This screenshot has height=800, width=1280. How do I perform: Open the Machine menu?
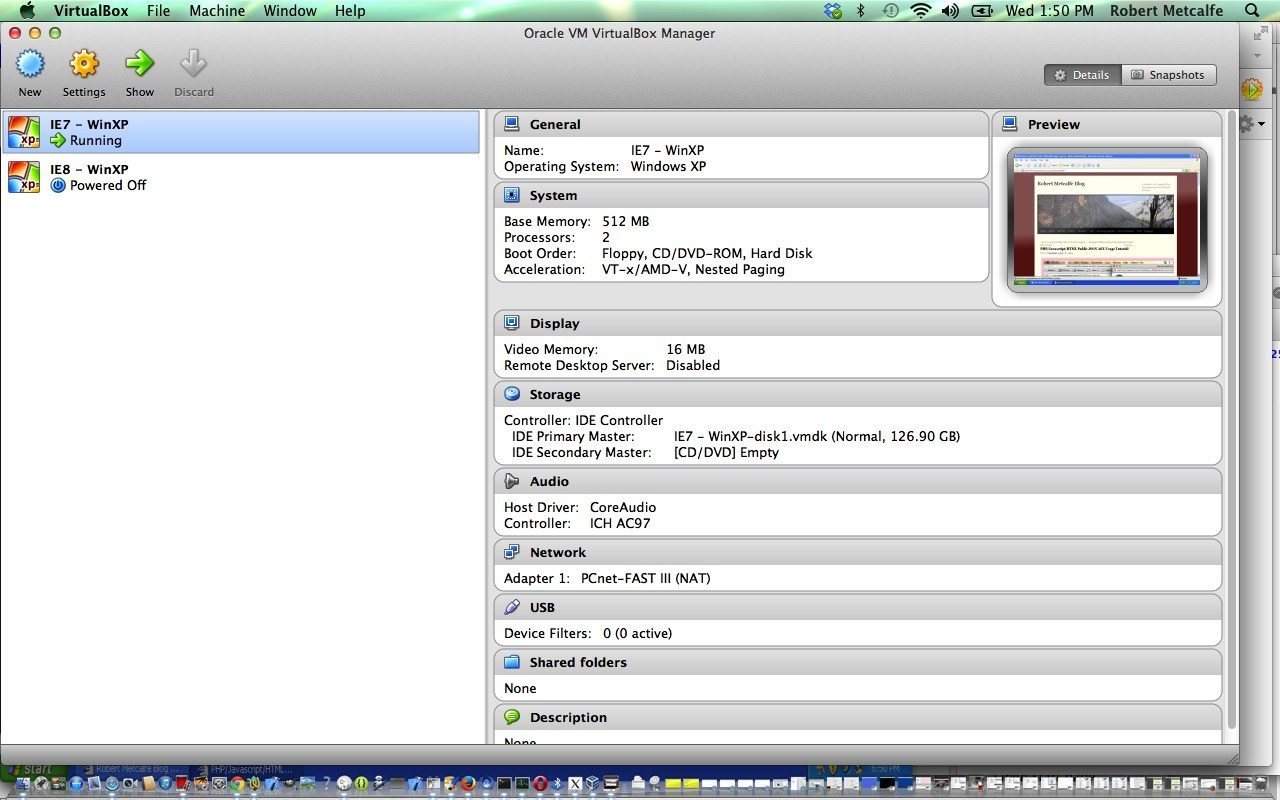[x=217, y=11]
